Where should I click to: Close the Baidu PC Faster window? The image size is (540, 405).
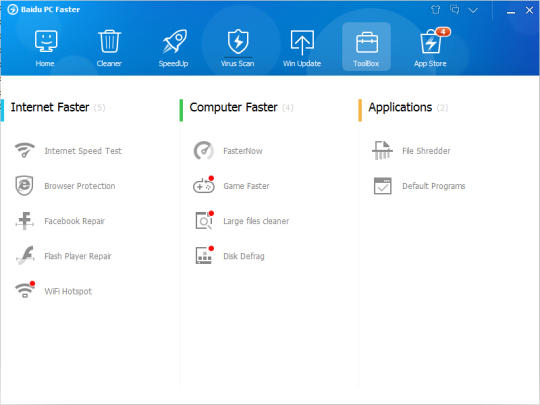(x=529, y=10)
